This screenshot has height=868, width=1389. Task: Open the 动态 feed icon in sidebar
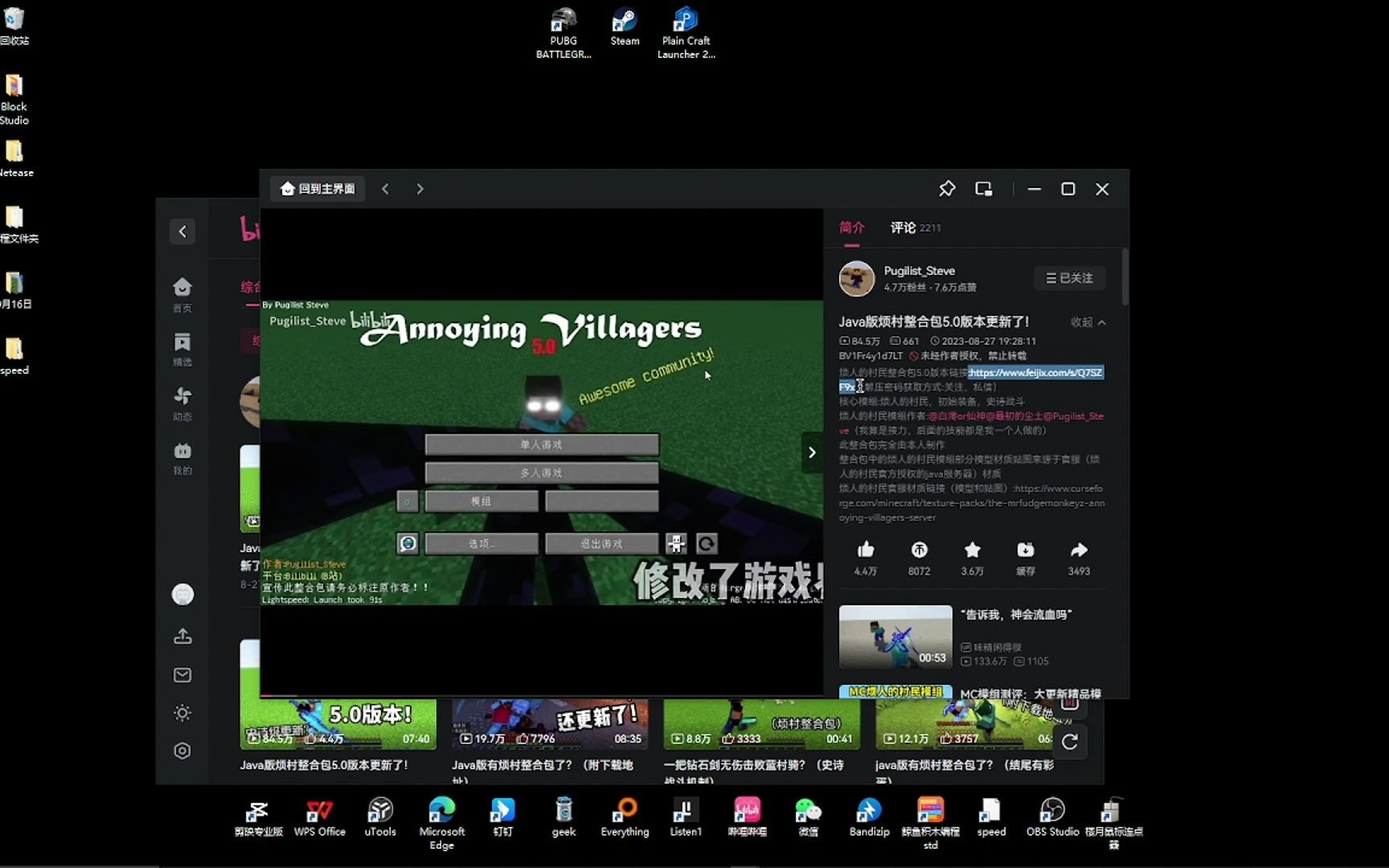[x=182, y=397]
